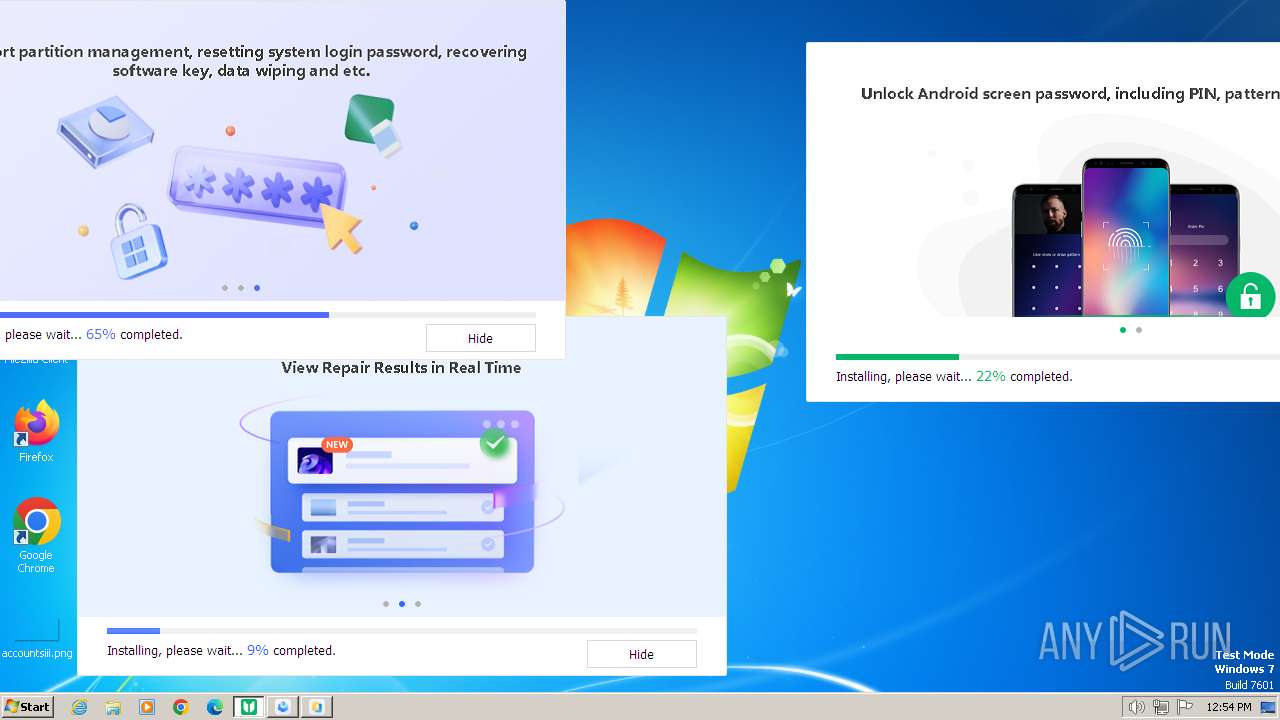The width and height of the screenshot is (1280, 720).
Task: Select third slide dot in Repair Results installer
Action: tap(418, 604)
